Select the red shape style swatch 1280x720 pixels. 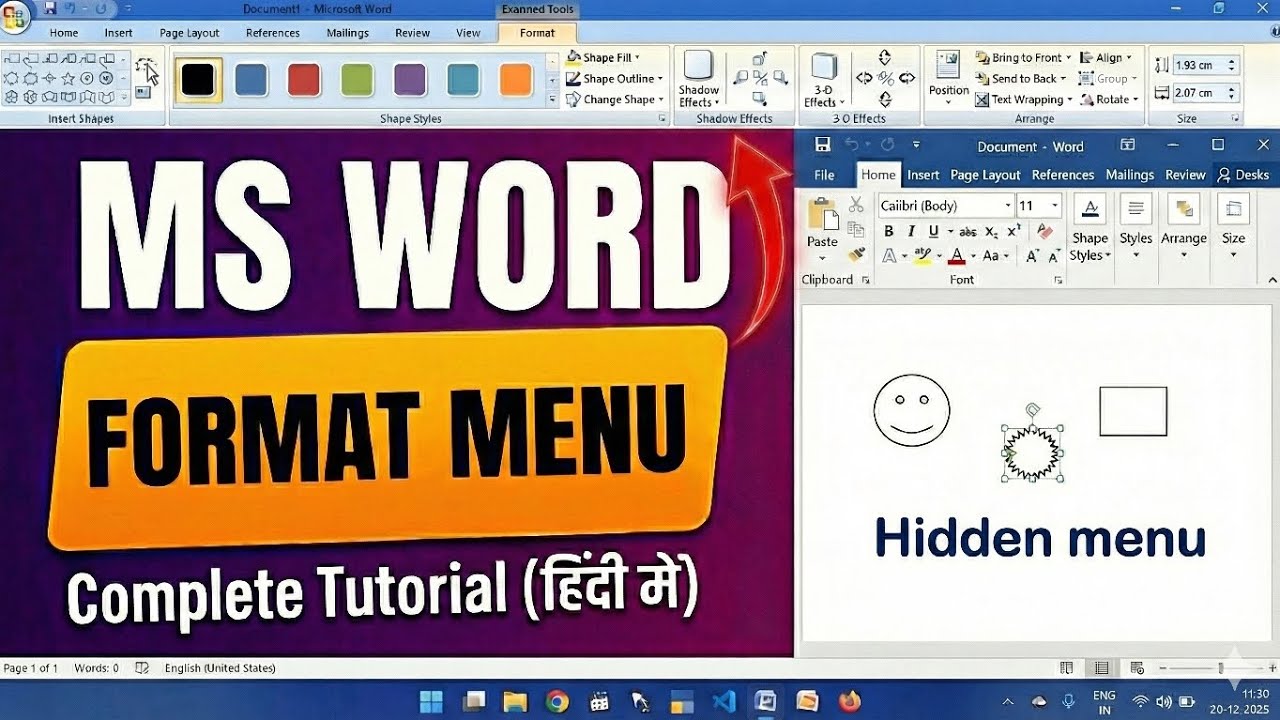point(304,80)
